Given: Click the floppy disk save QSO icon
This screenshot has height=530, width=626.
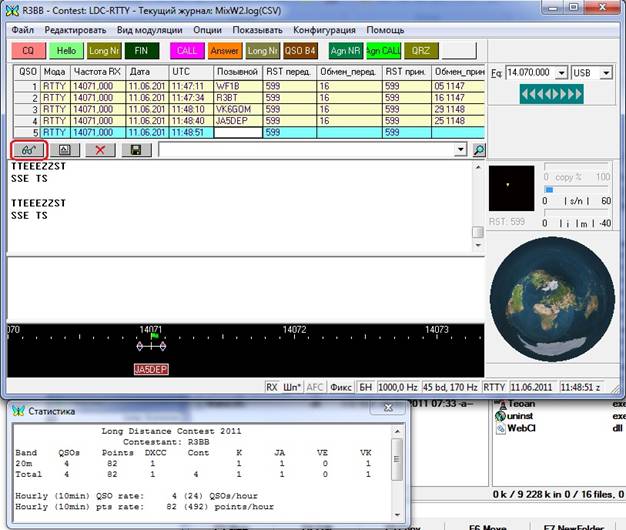Looking at the screenshot, I should coord(136,149).
